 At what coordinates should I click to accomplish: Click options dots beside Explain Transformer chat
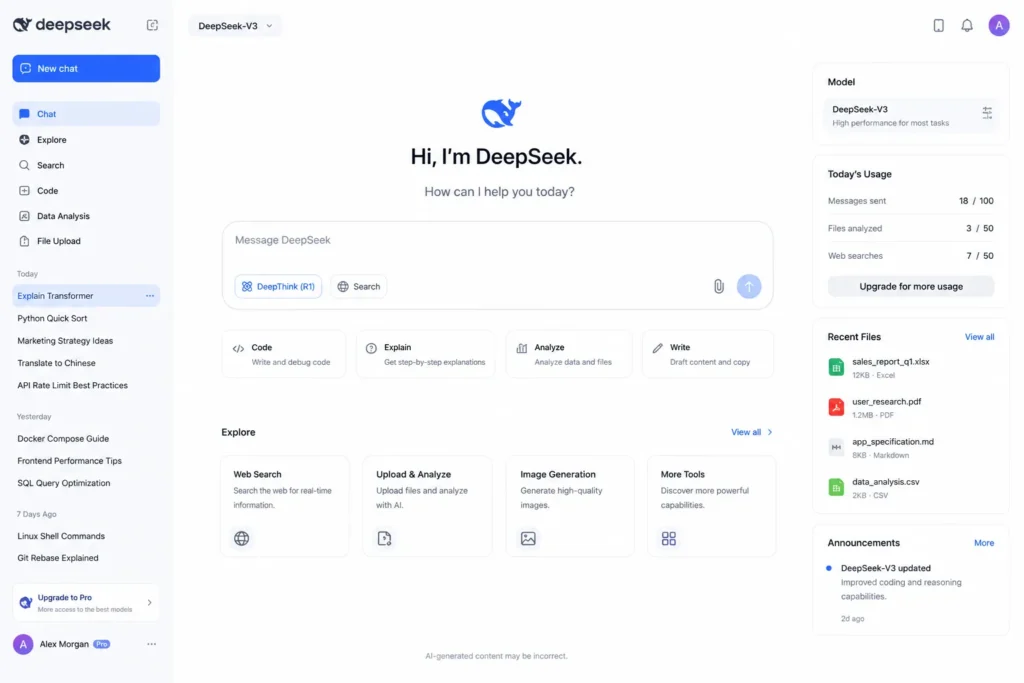click(x=150, y=296)
